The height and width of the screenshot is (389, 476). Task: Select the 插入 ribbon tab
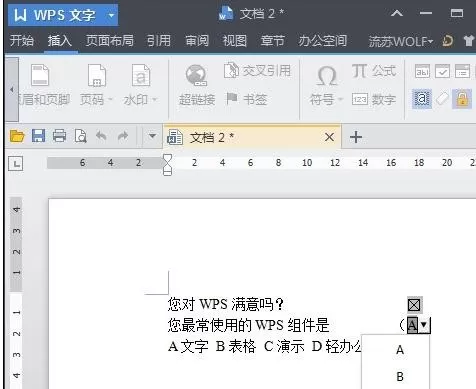click(x=60, y=41)
